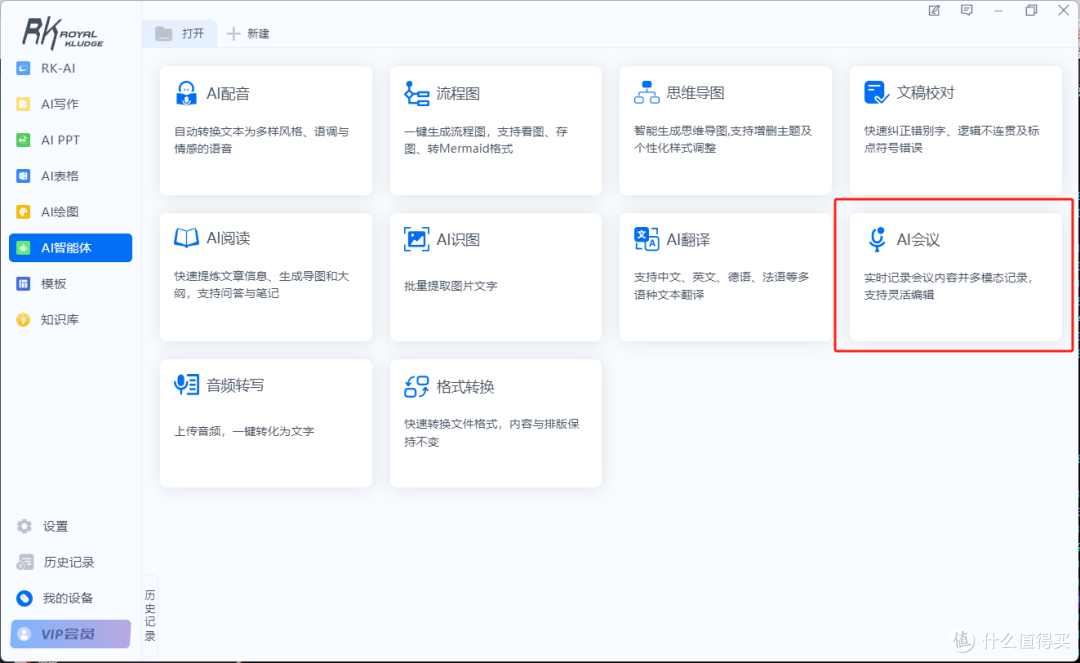Open the AI写作 menu label

click(x=60, y=104)
